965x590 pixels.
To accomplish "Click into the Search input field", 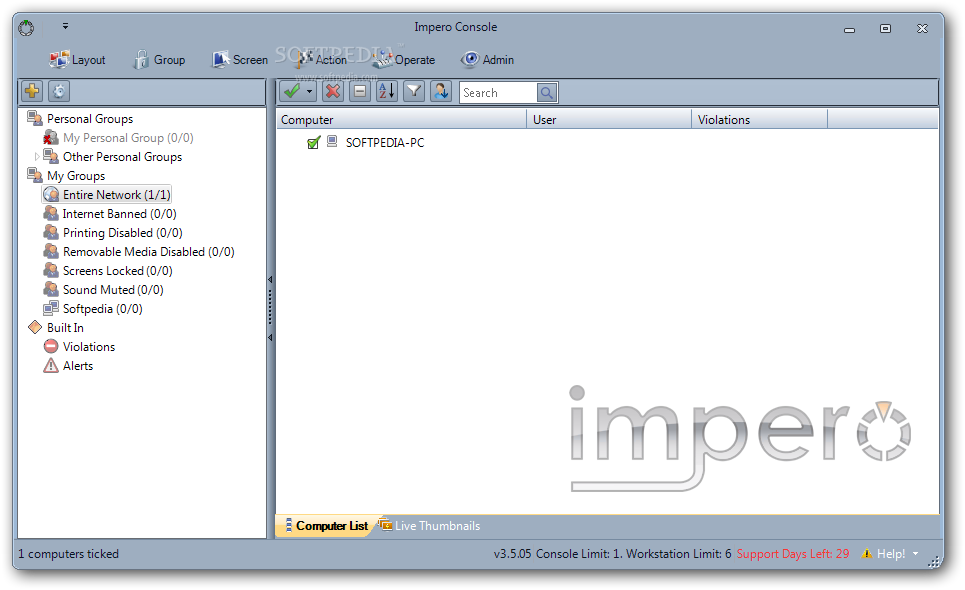I will pyautogui.click(x=498, y=92).
